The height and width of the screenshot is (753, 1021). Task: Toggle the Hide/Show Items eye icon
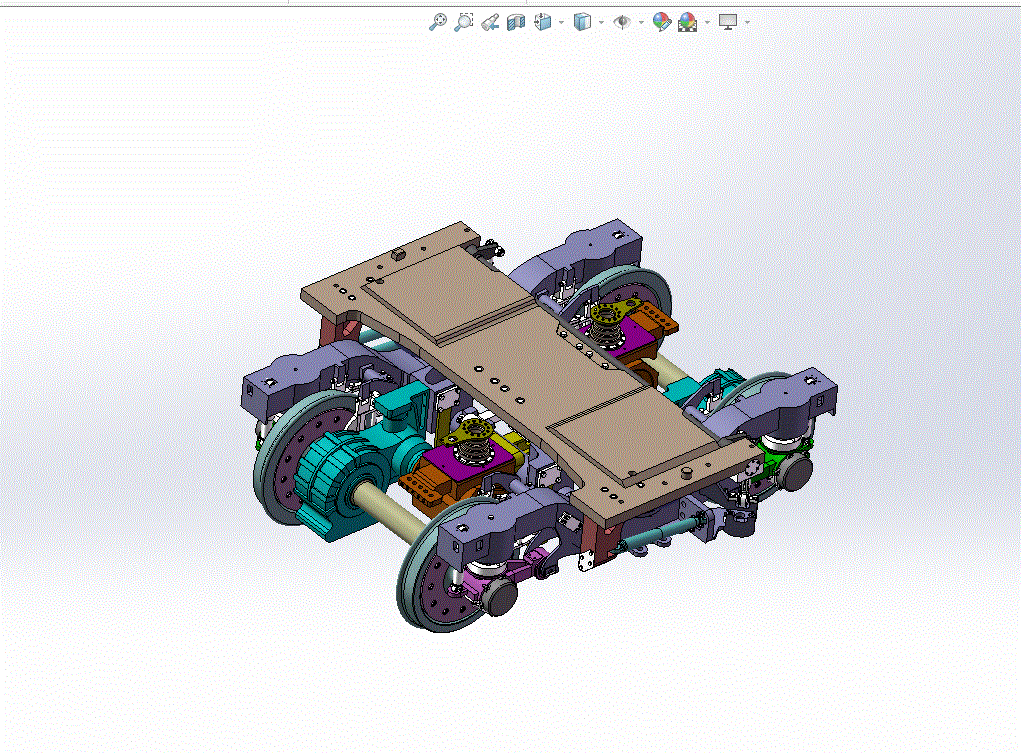click(622, 22)
